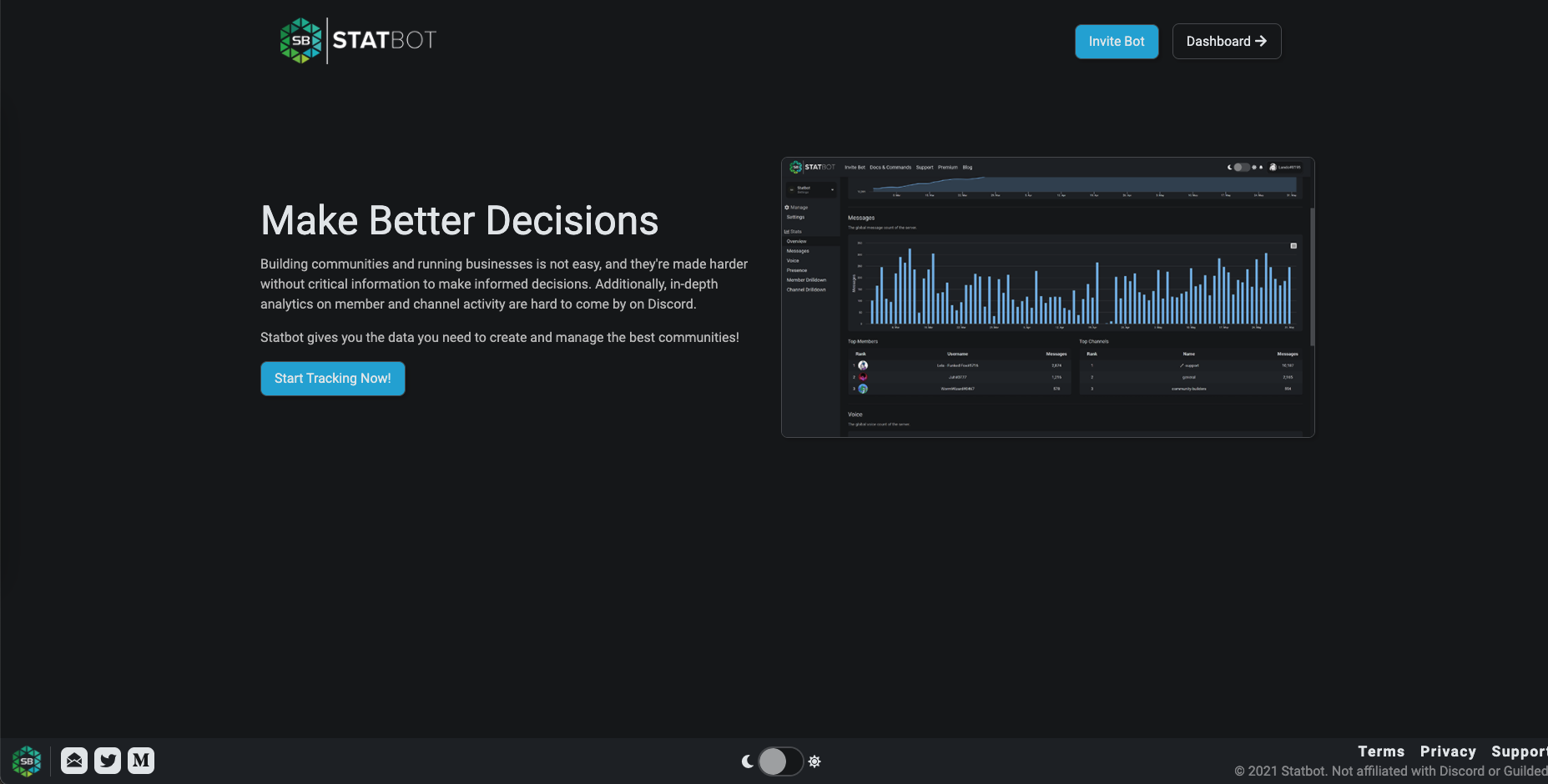1548x784 pixels.
Task: Open the Twitter icon in footer
Action: pyautogui.click(x=108, y=761)
